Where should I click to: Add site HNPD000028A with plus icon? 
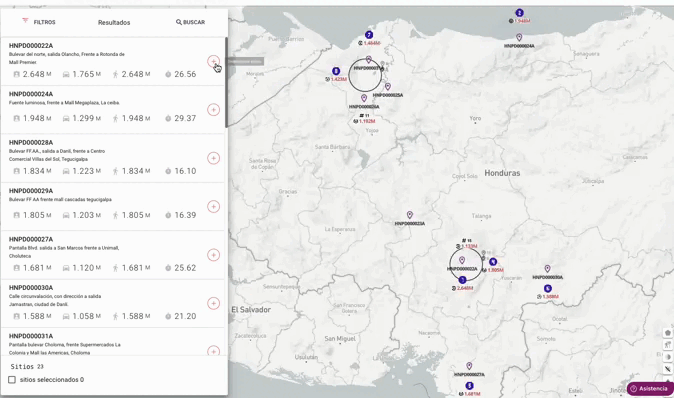(x=213, y=158)
